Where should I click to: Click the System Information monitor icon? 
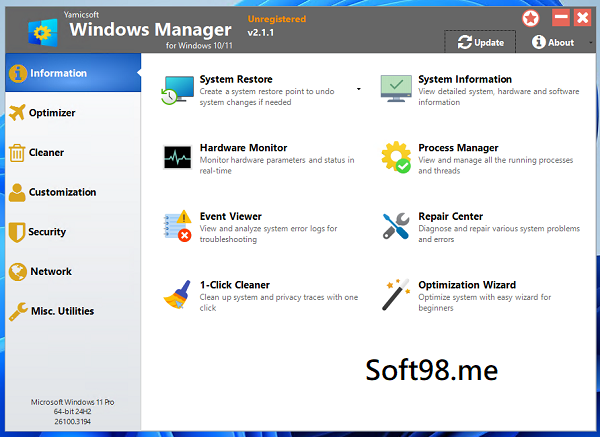tap(396, 89)
